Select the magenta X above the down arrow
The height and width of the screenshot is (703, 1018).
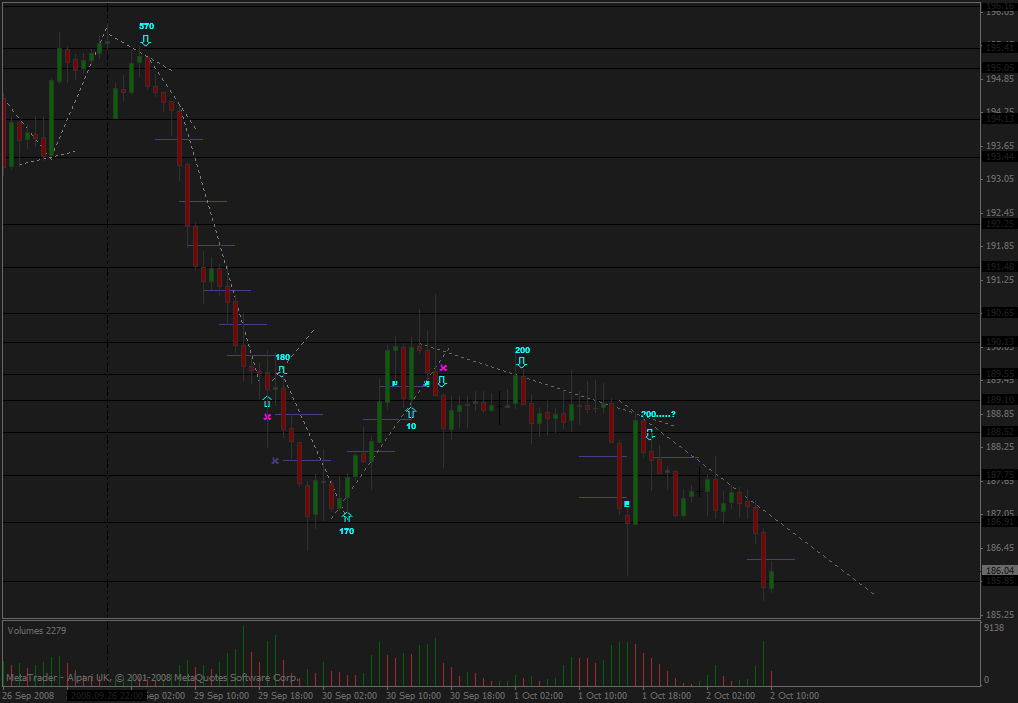(443, 368)
